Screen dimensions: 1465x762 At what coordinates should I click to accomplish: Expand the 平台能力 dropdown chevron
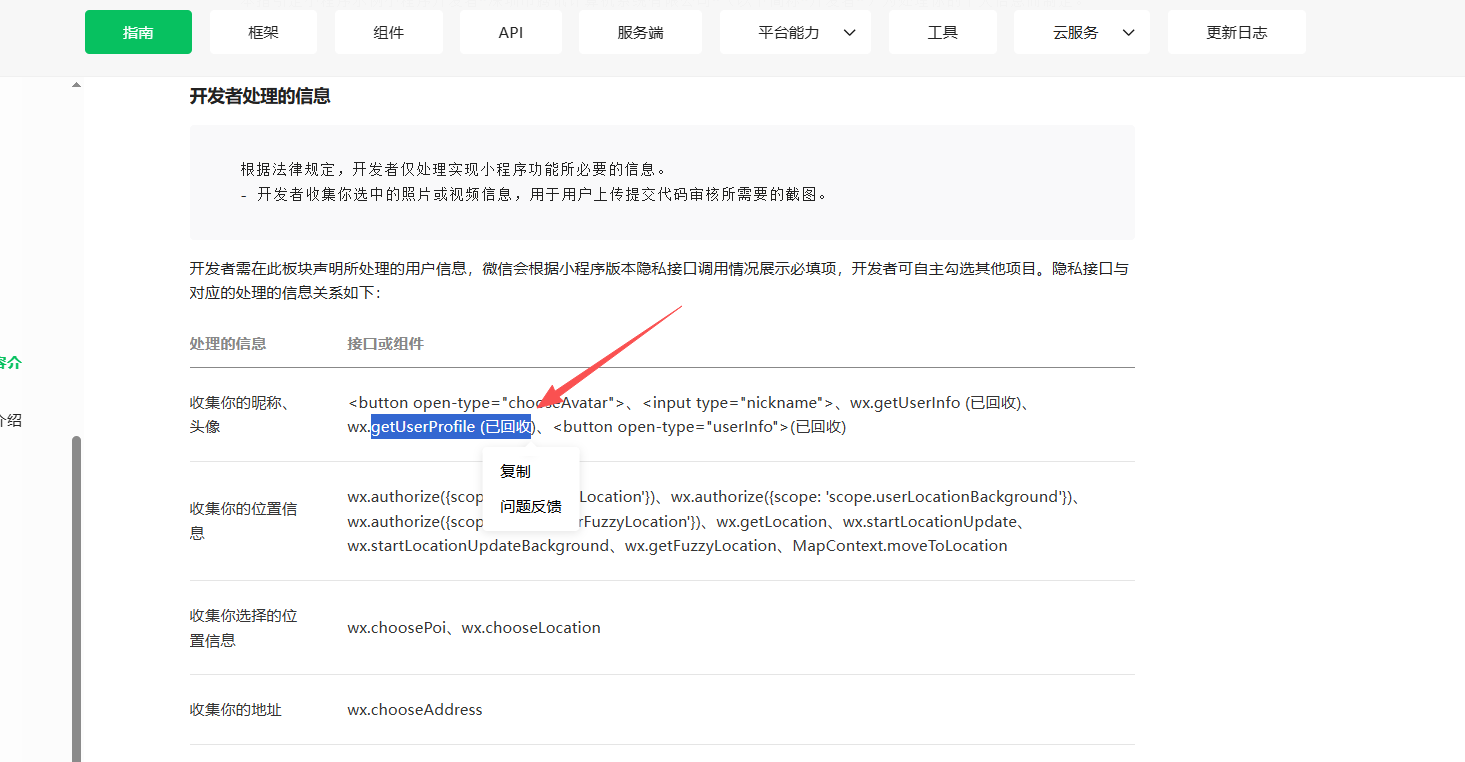coord(850,33)
